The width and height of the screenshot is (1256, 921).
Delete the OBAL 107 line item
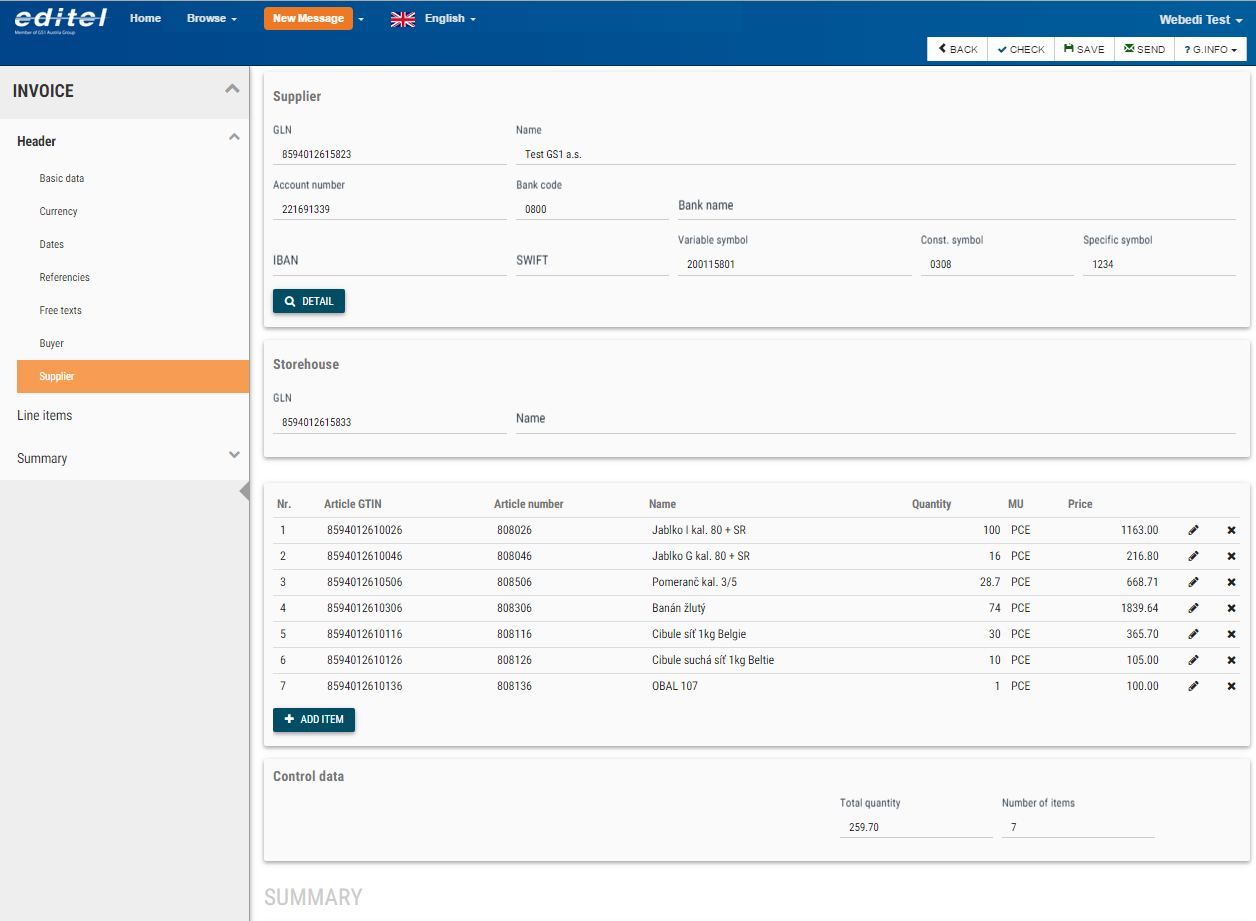(1231, 686)
